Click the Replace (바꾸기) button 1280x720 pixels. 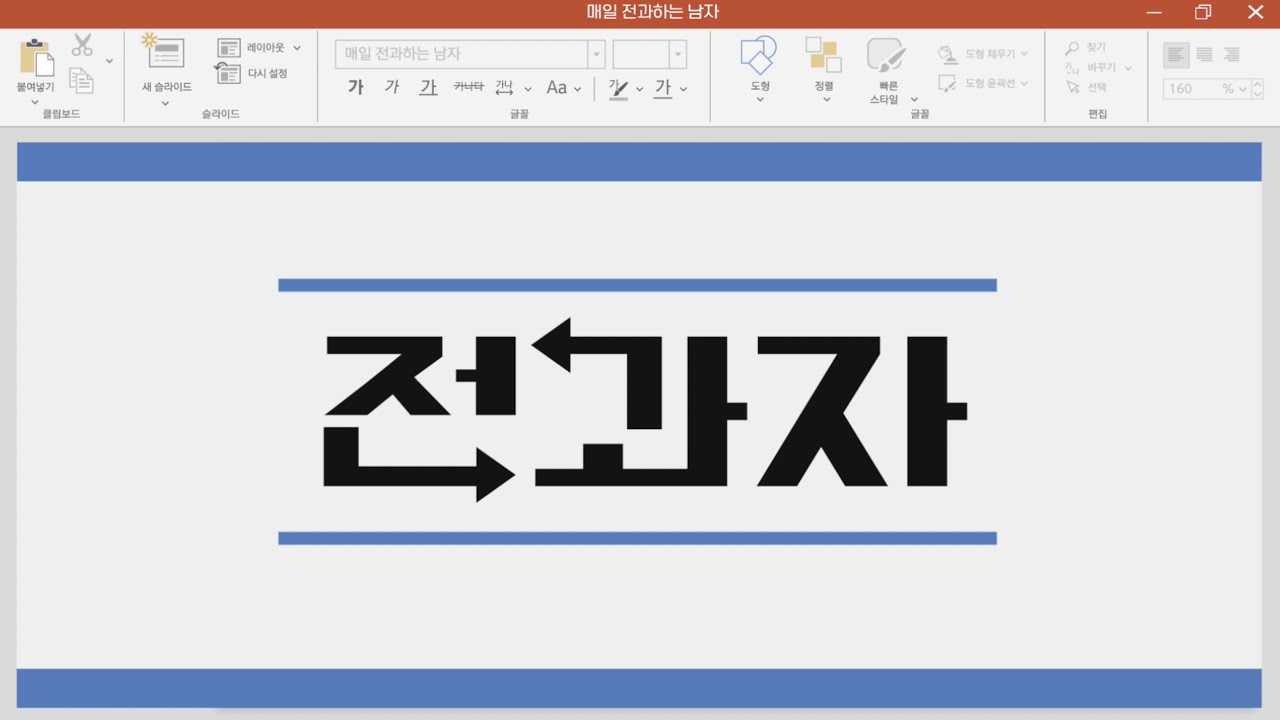pyautogui.click(x=1098, y=68)
